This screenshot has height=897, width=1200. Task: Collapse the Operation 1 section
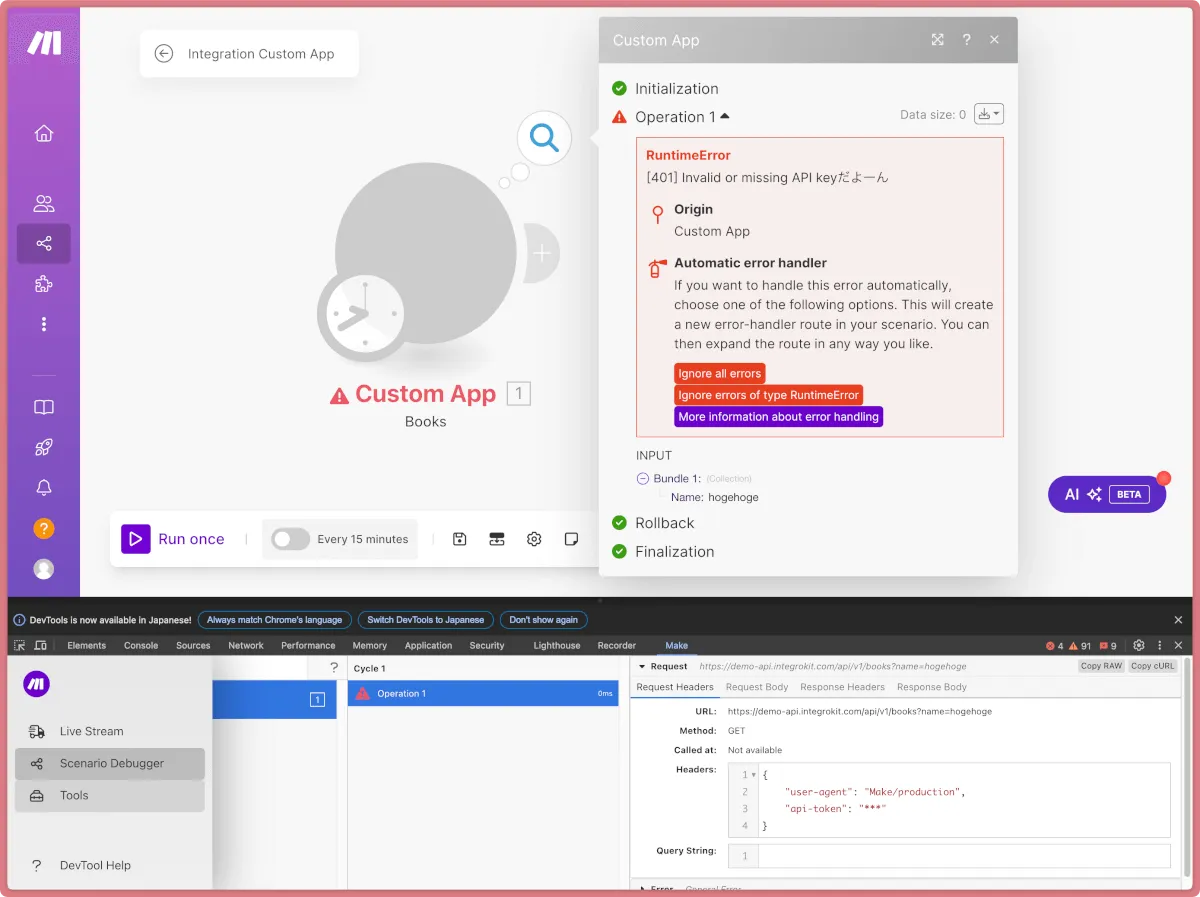(725, 116)
